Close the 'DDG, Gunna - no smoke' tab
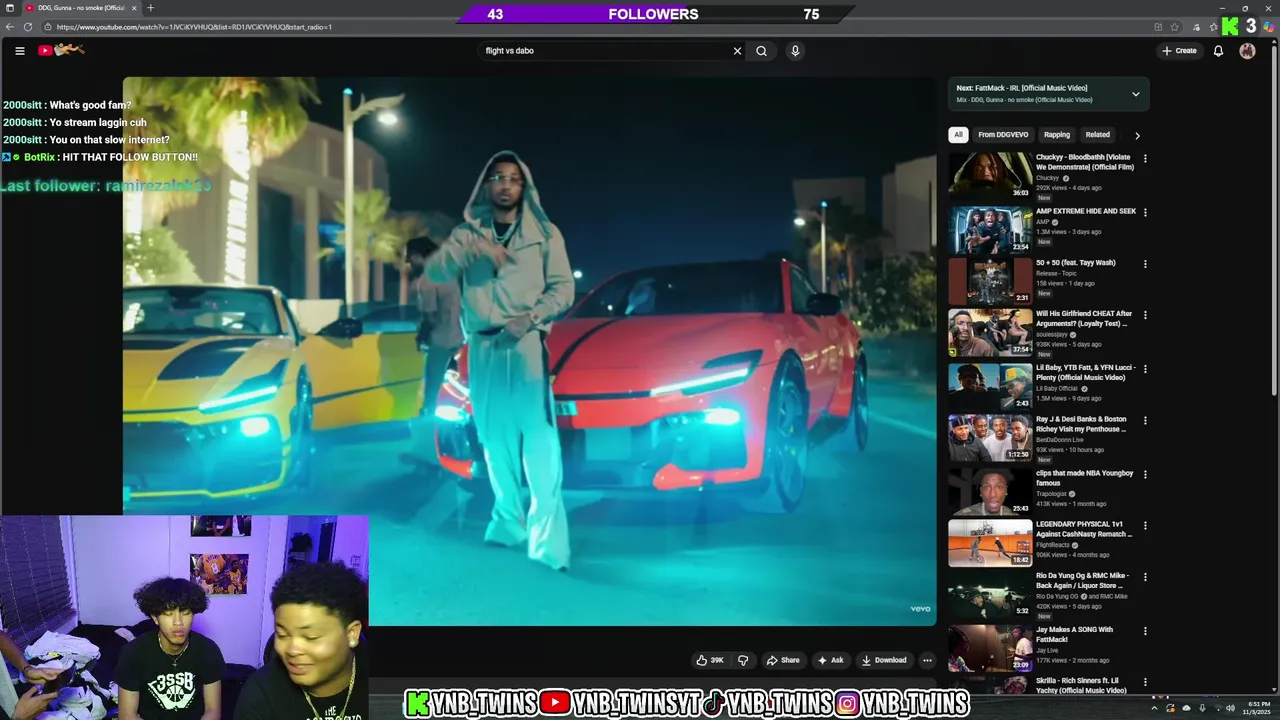This screenshot has width=1280, height=720. coord(134,8)
